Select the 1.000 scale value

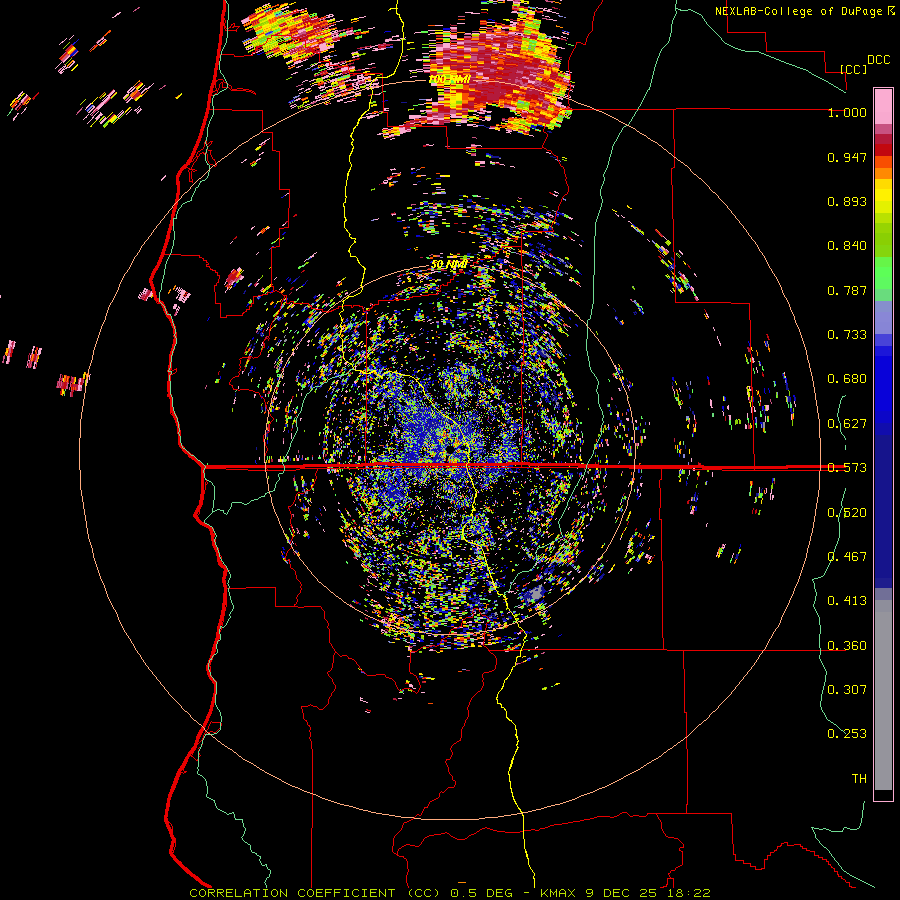[x=847, y=112]
